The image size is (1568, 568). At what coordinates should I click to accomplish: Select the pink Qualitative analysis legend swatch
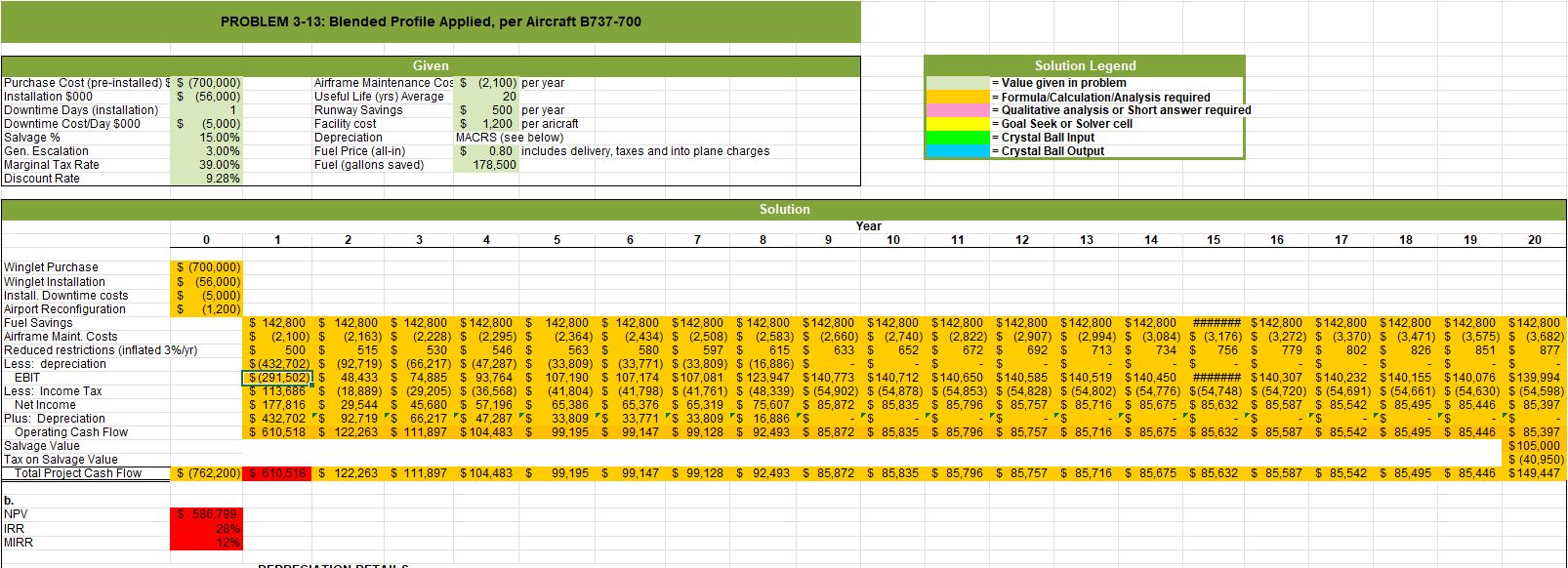(958, 110)
